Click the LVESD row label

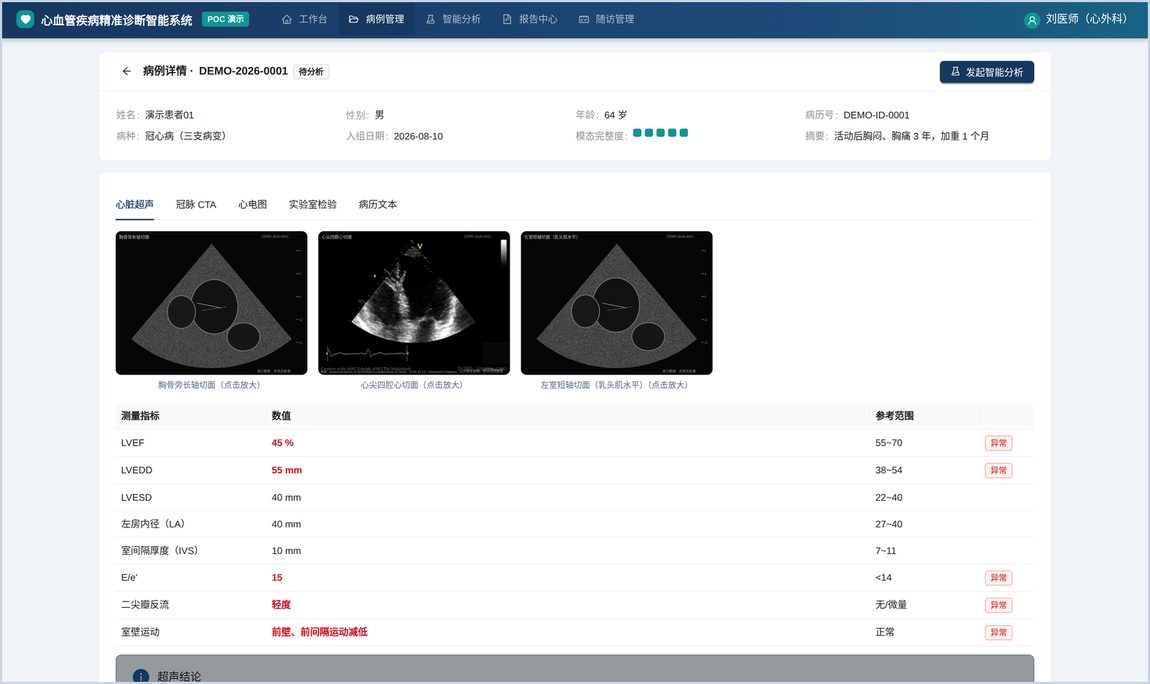point(136,497)
